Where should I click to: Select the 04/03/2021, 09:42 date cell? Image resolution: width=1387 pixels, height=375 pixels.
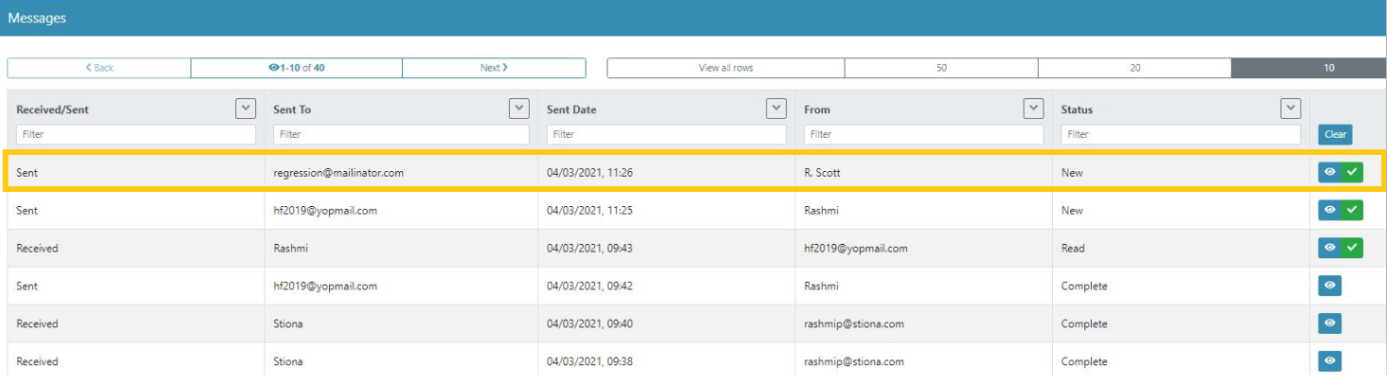coord(666,286)
